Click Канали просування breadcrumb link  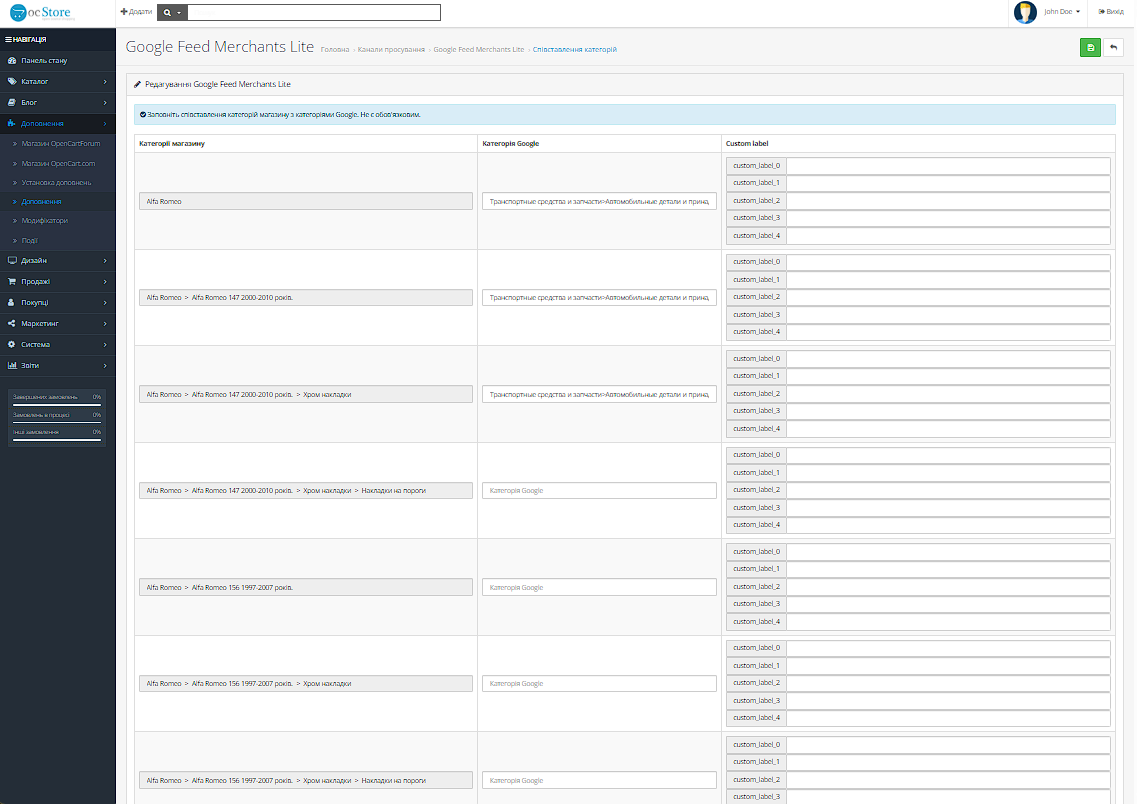391,50
